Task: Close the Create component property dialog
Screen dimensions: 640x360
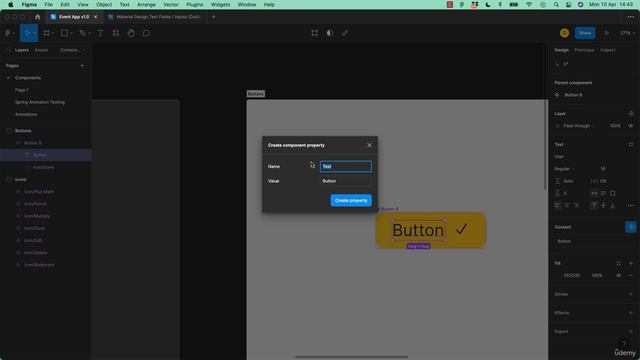Action: pyautogui.click(x=369, y=145)
